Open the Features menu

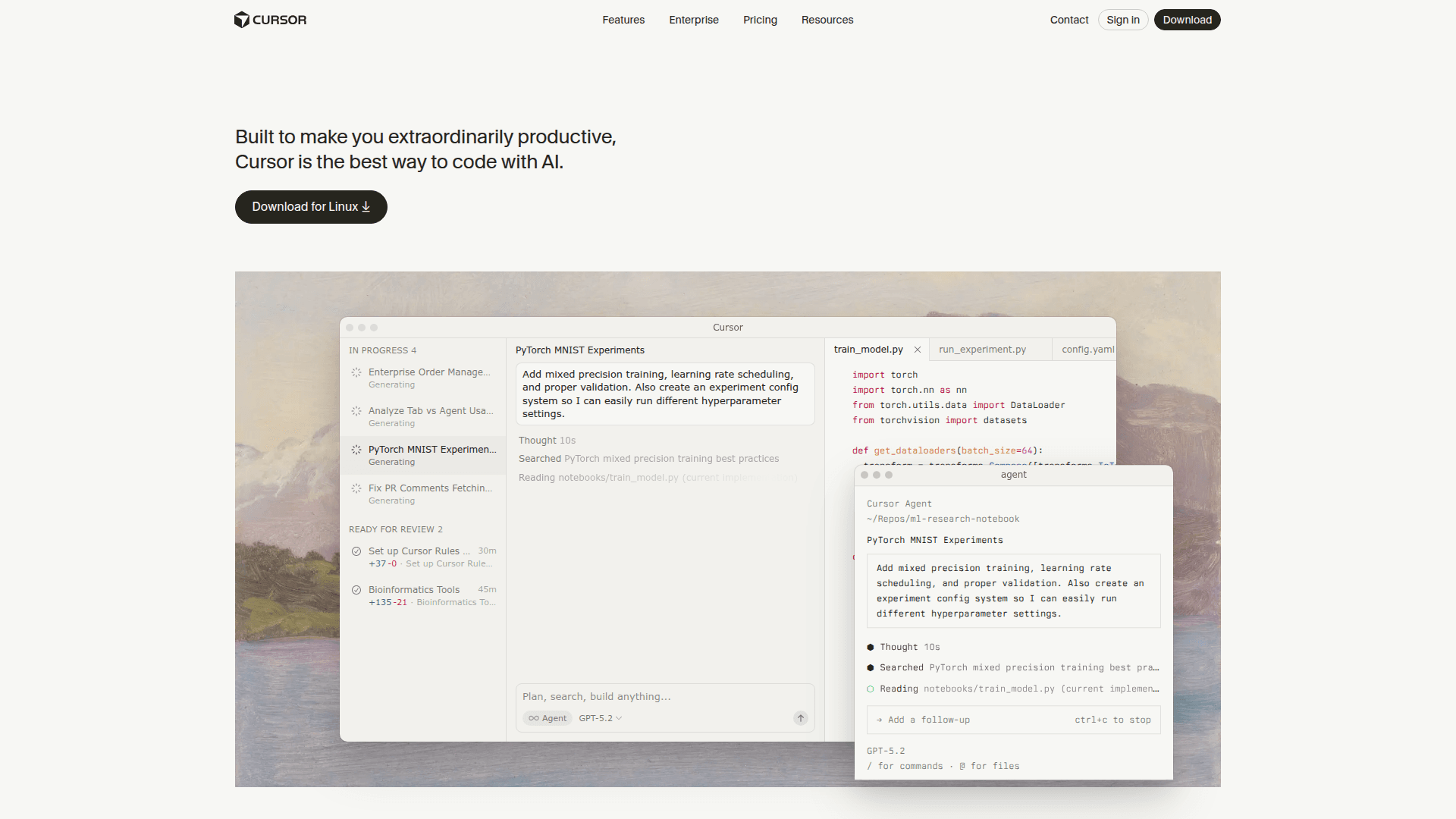(x=623, y=20)
